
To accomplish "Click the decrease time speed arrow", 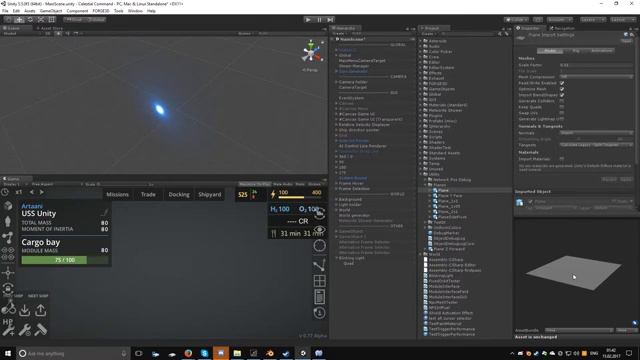I will tap(32, 192).
